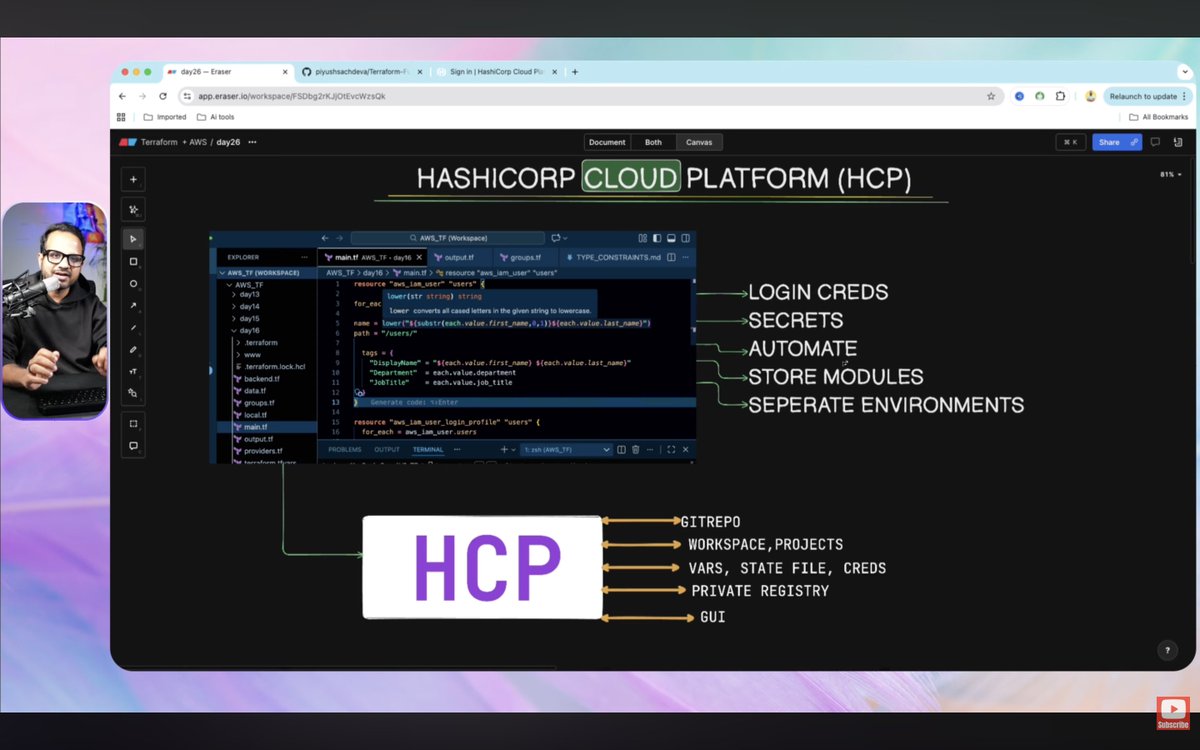Screen dimensions: 1200x750
Task: Select the text tool
Action: 134,371
